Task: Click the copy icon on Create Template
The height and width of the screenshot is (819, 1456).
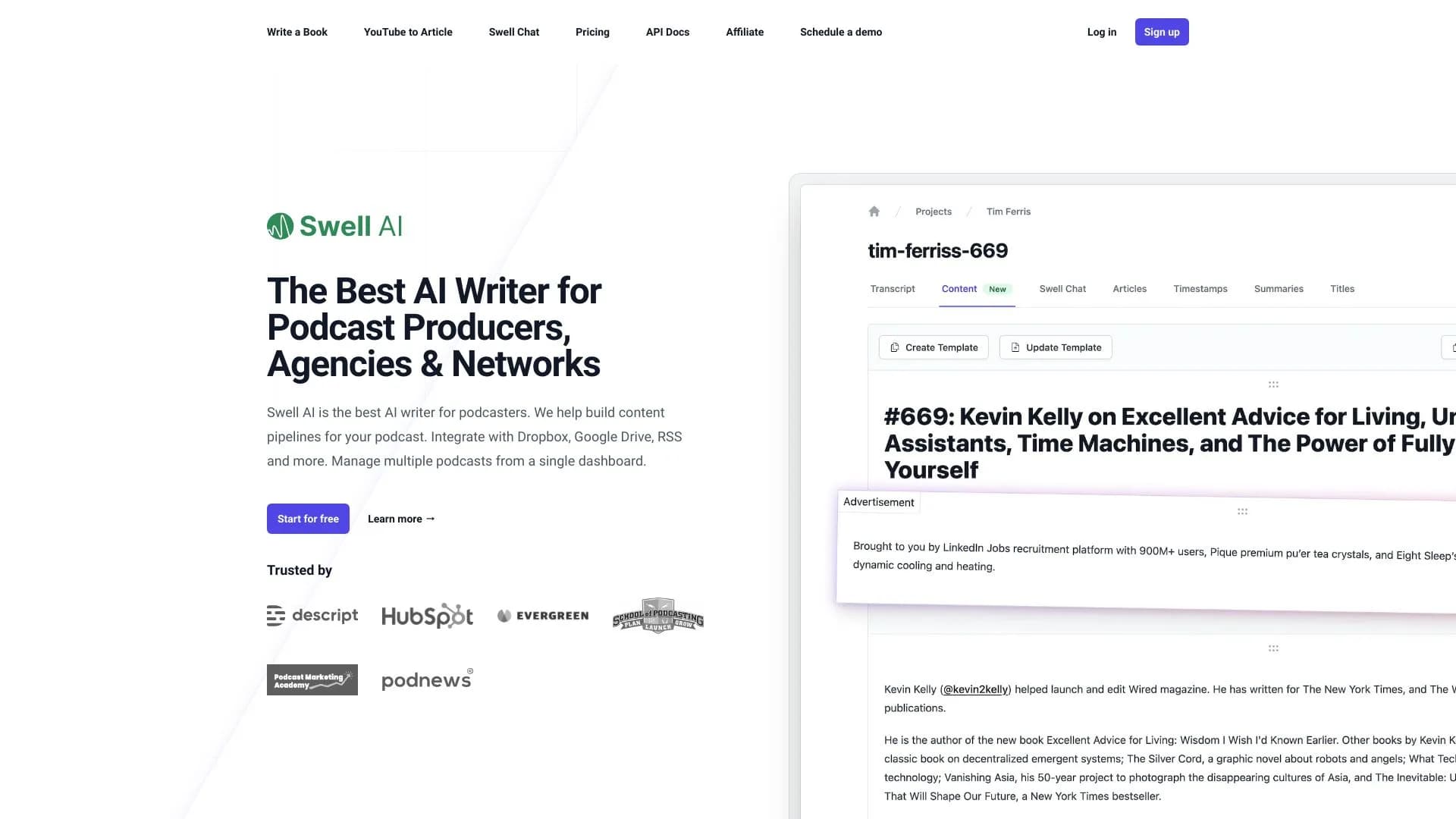Action: pos(895,347)
